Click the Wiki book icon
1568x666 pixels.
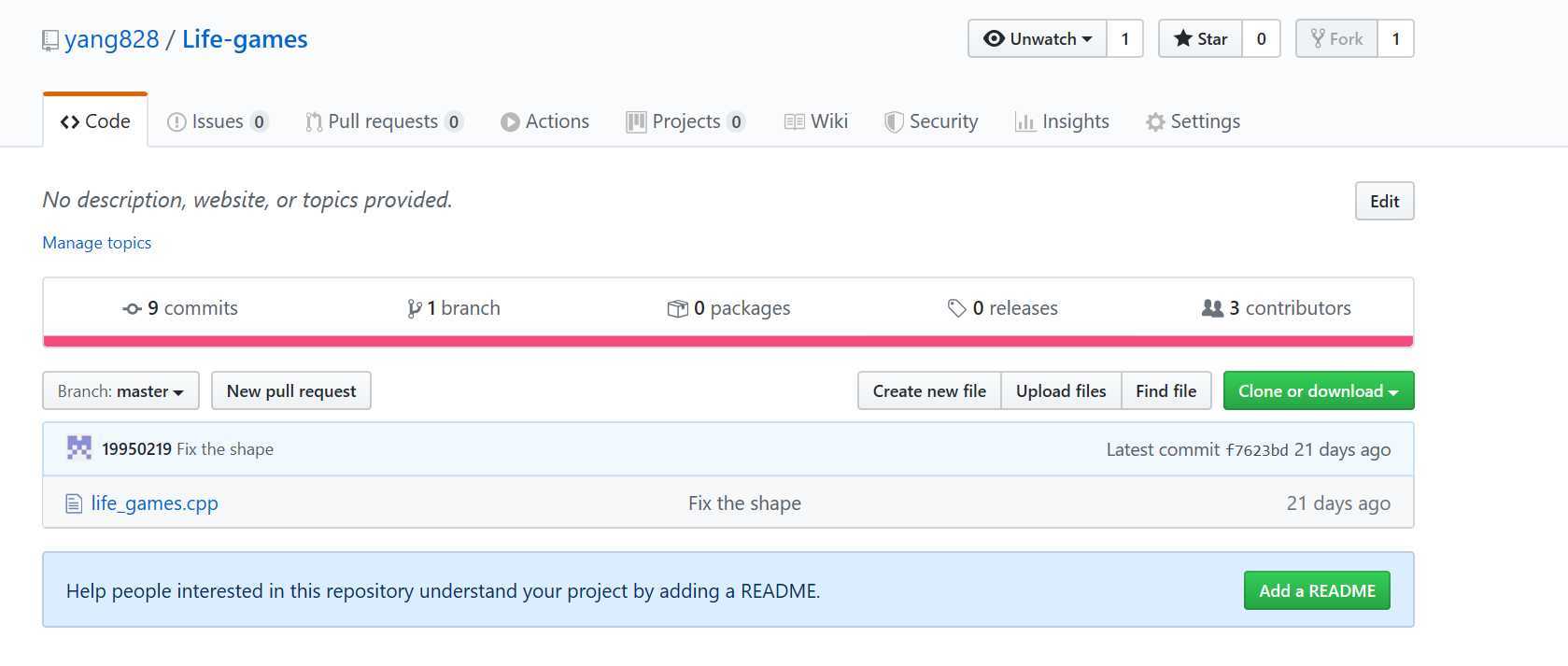click(795, 122)
